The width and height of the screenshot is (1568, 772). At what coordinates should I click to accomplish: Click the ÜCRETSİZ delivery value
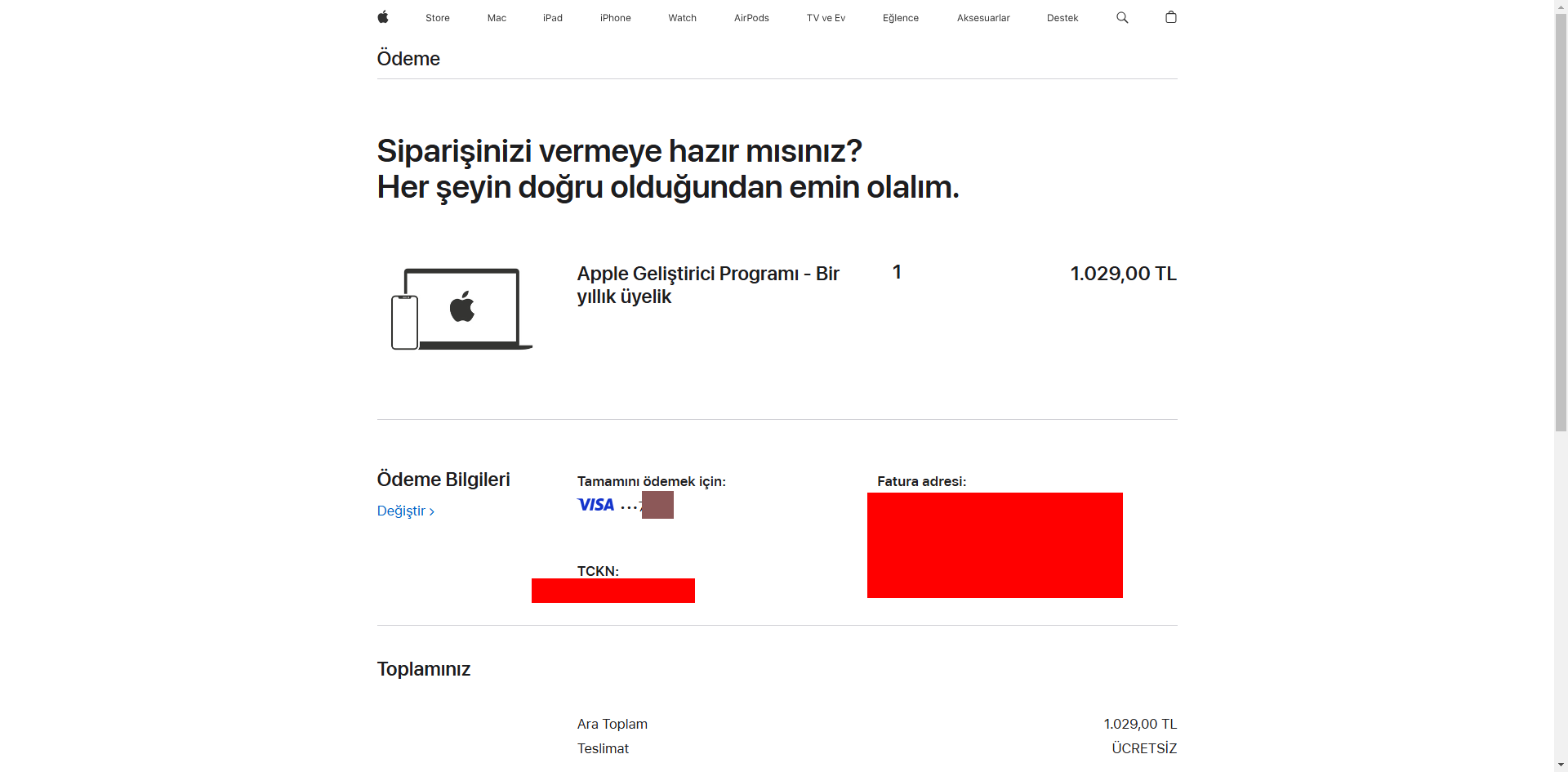1144,749
